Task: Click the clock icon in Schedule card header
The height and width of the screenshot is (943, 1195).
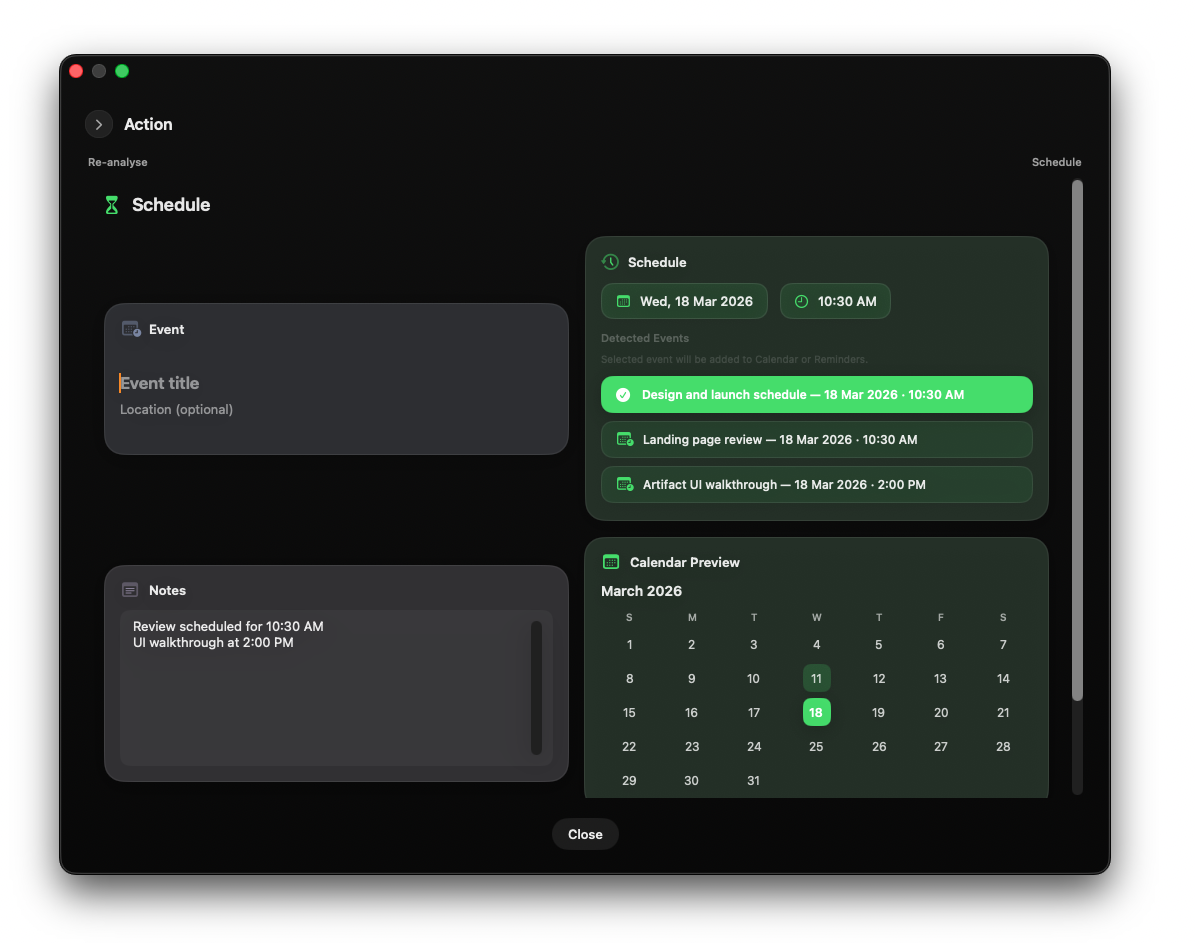Action: pos(610,262)
